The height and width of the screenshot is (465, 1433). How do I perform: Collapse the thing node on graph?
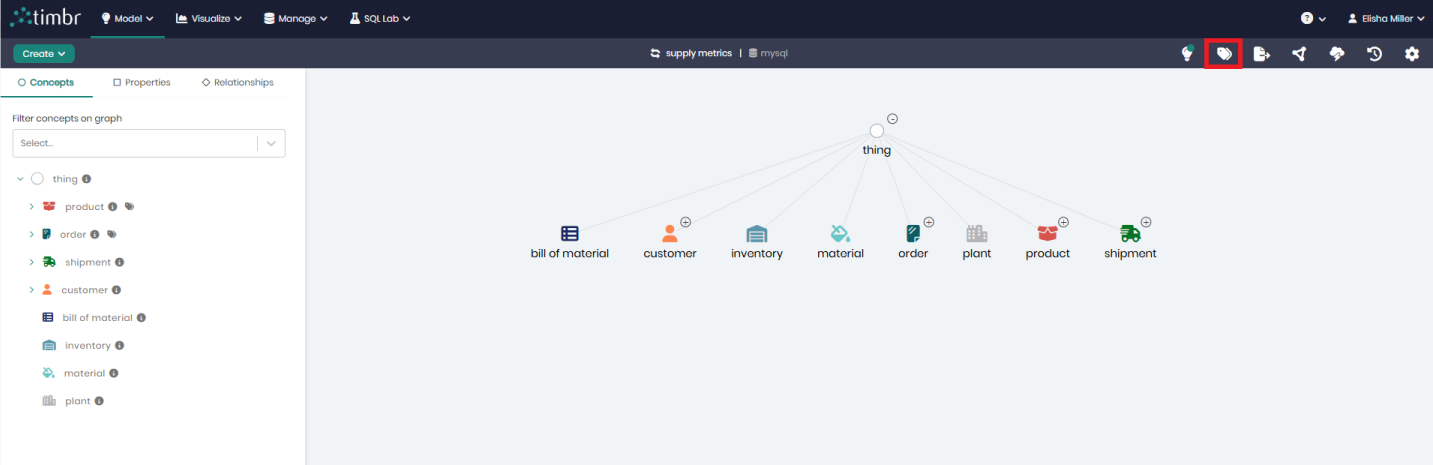click(892, 119)
